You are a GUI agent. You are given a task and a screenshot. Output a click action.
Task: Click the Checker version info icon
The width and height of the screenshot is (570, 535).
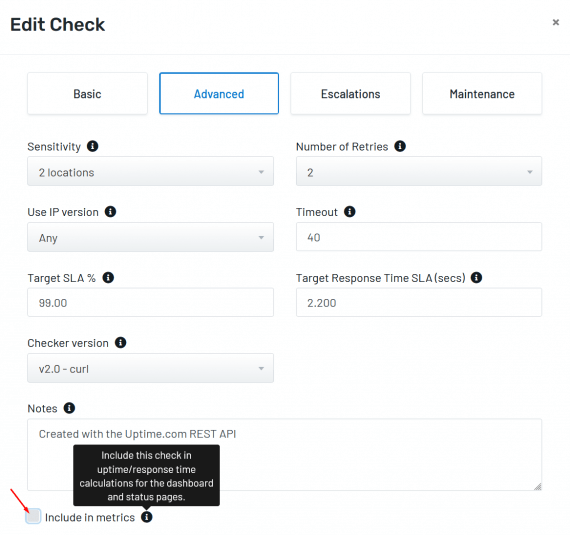click(x=120, y=342)
